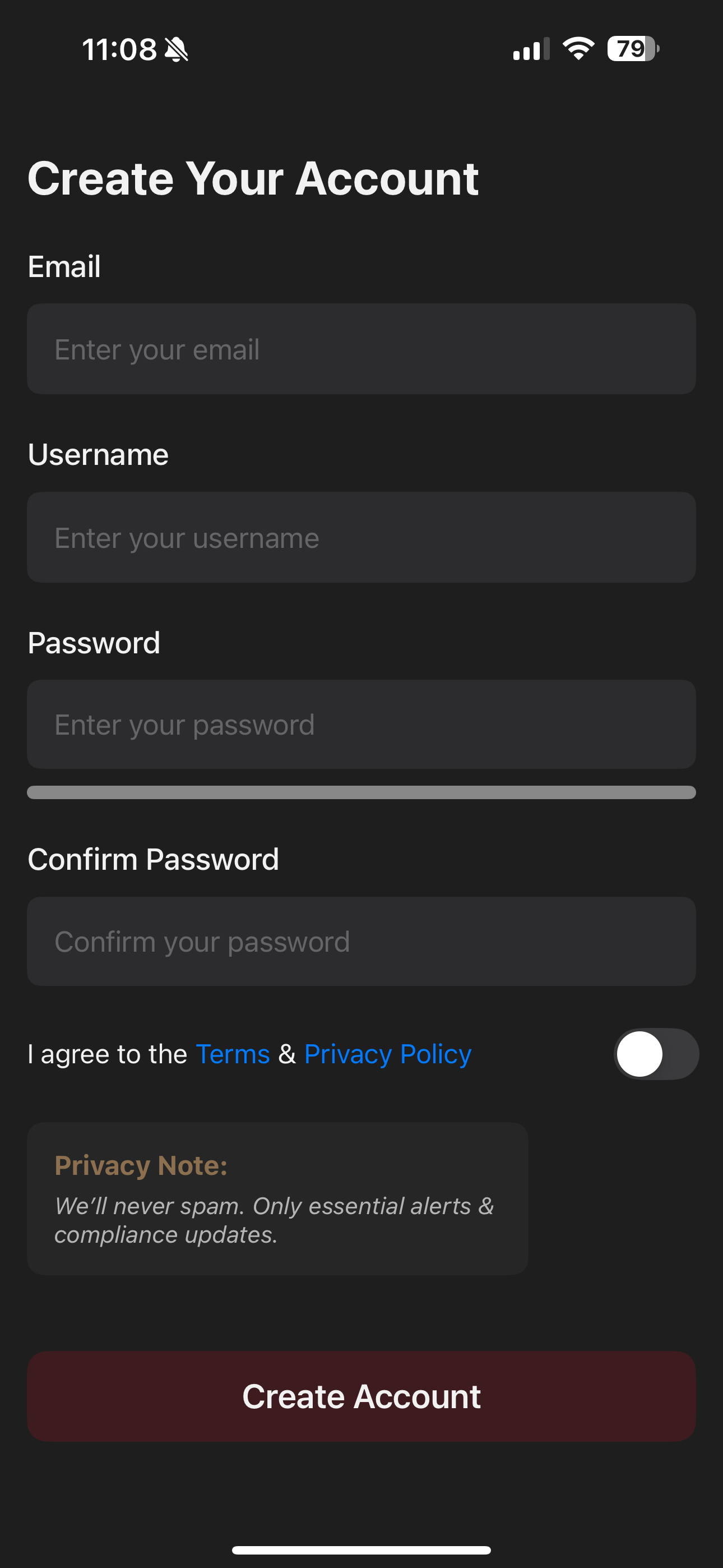
Task: Open the Terms link
Action: tap(233, 1054)
